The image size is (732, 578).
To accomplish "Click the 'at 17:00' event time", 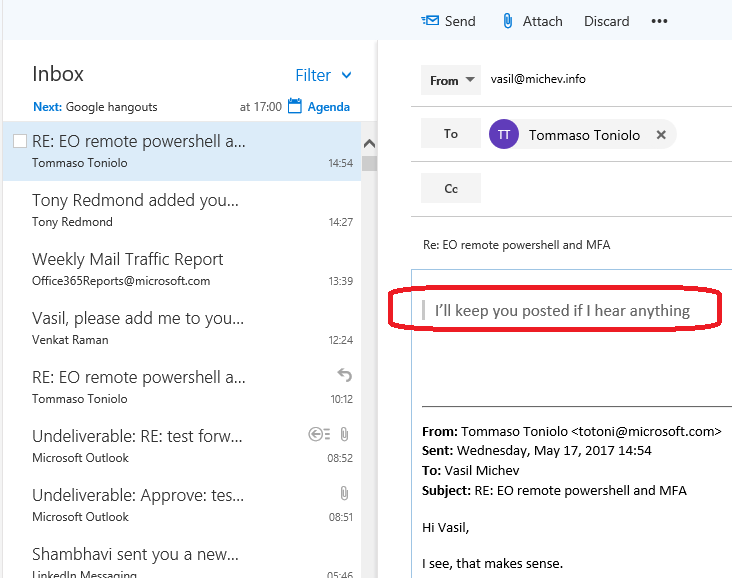I will 260,107.
